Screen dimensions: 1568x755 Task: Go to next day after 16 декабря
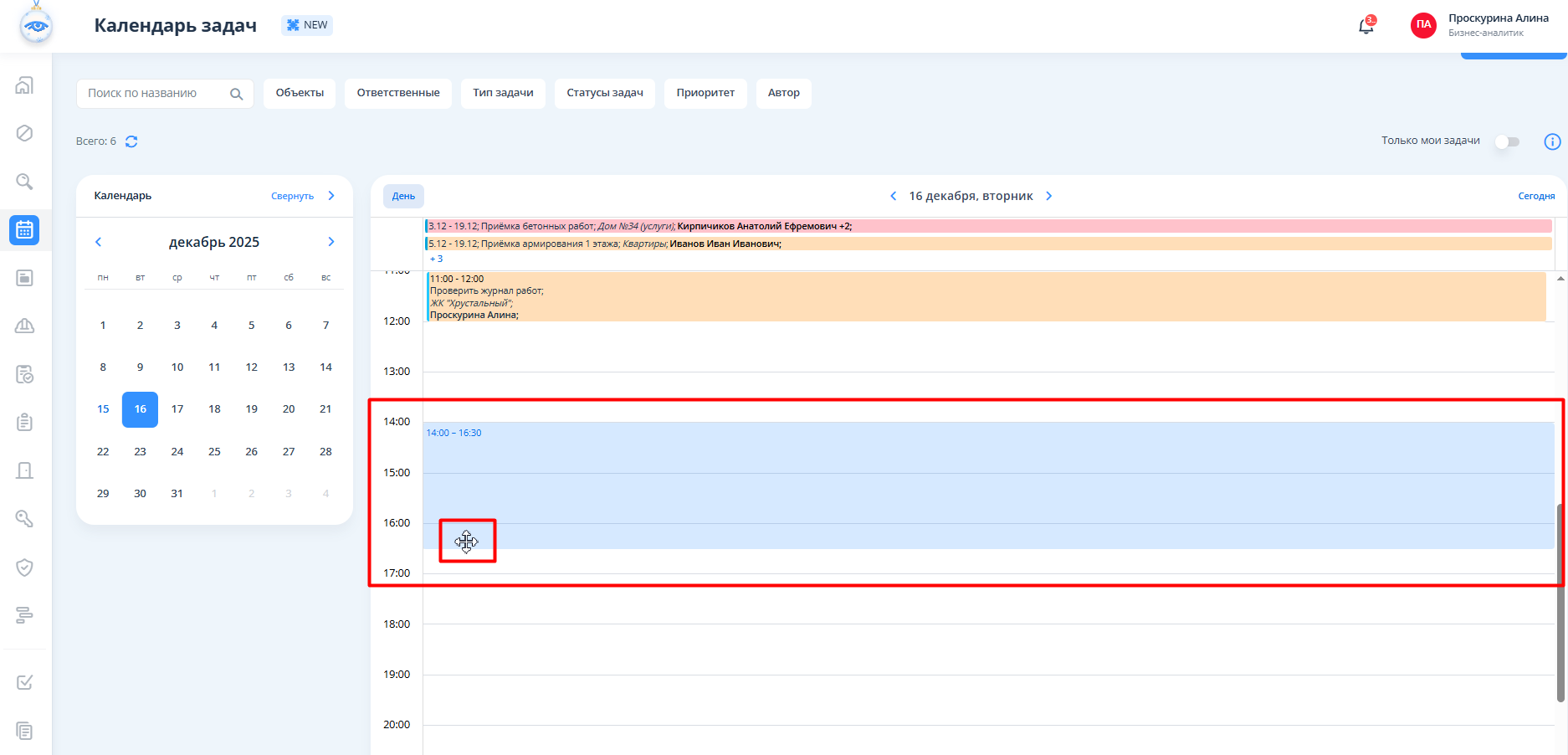click(x=1049, y=196)
